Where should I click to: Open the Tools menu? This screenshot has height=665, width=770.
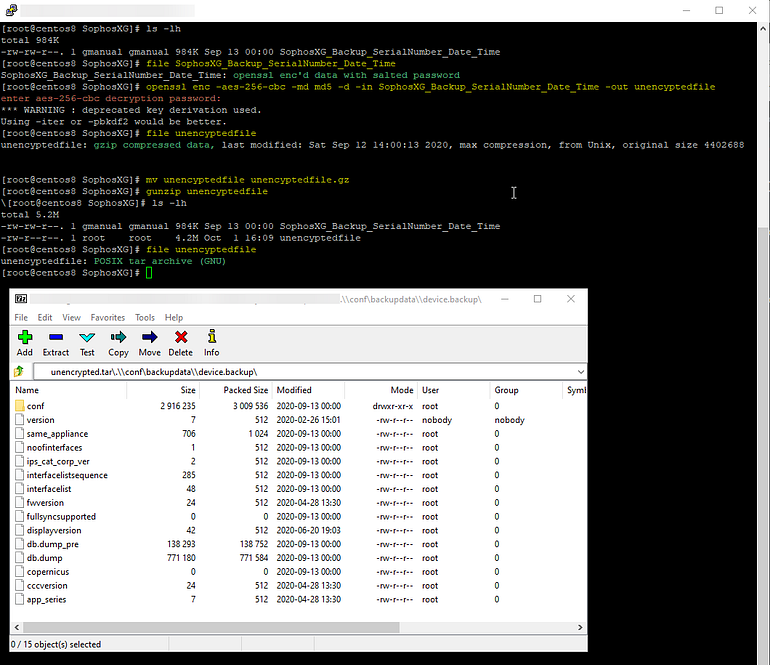point(145,317)
